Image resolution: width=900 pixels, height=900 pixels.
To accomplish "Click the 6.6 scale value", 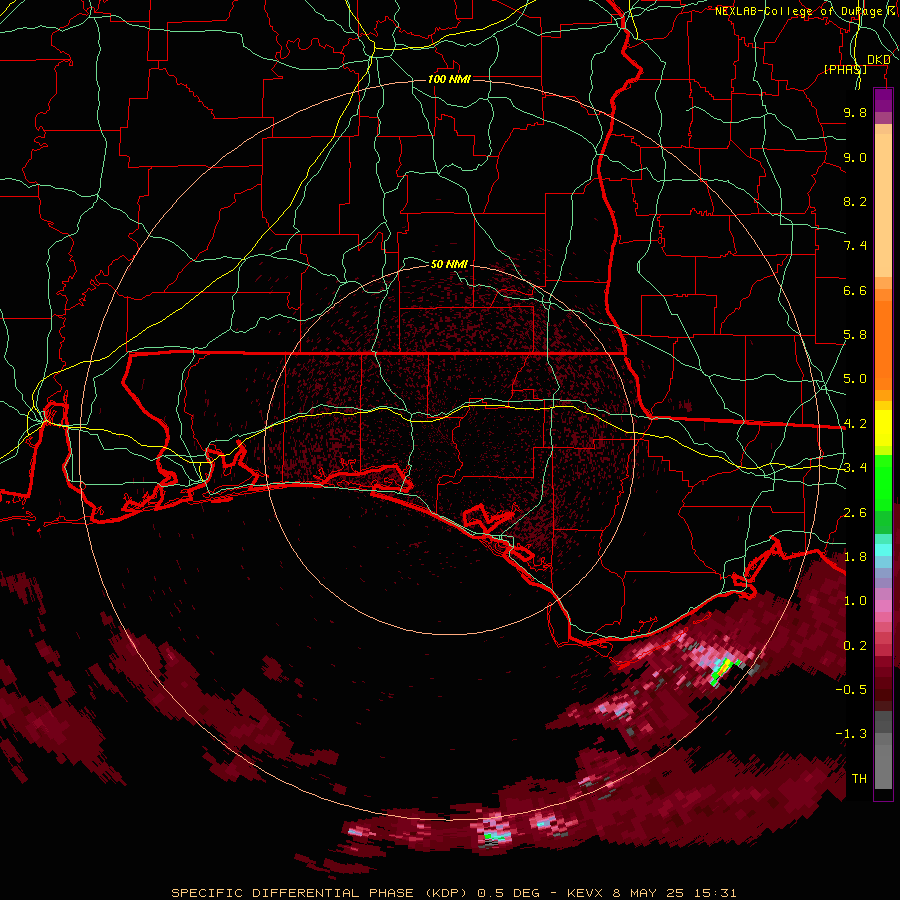I will pyautogui.click(x=855, y=290).
